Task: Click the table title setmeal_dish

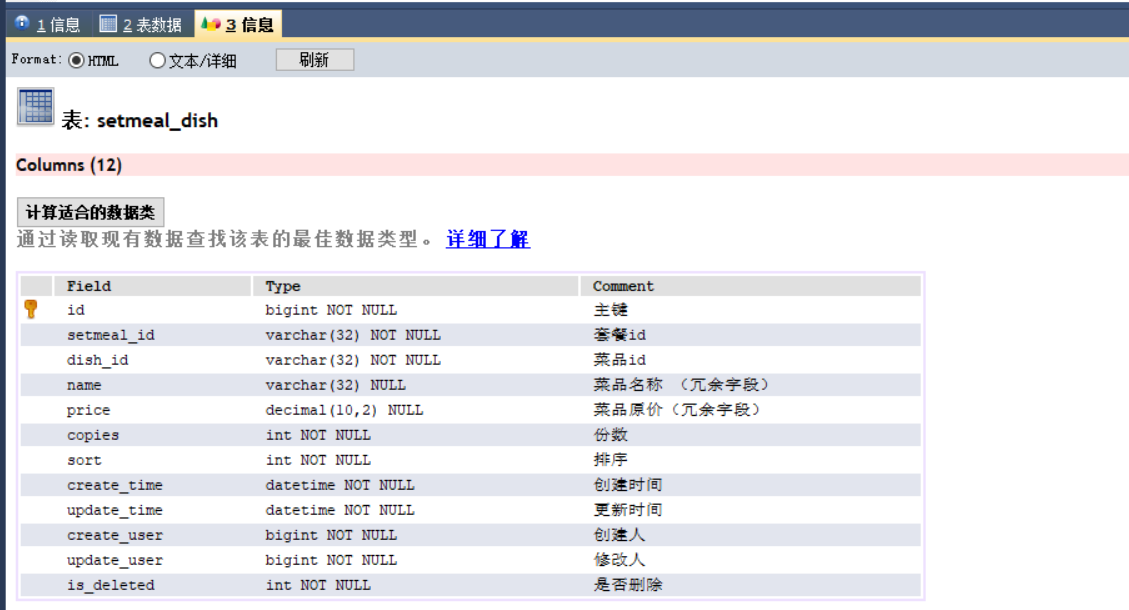Action: [157, 120]
